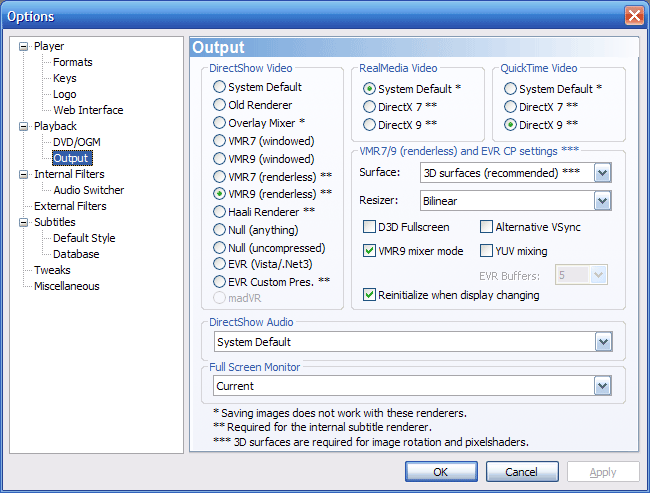Toggle the VMR9 mixer mode checkbox
Screen dimensions: 650x493
coord(370,251)
